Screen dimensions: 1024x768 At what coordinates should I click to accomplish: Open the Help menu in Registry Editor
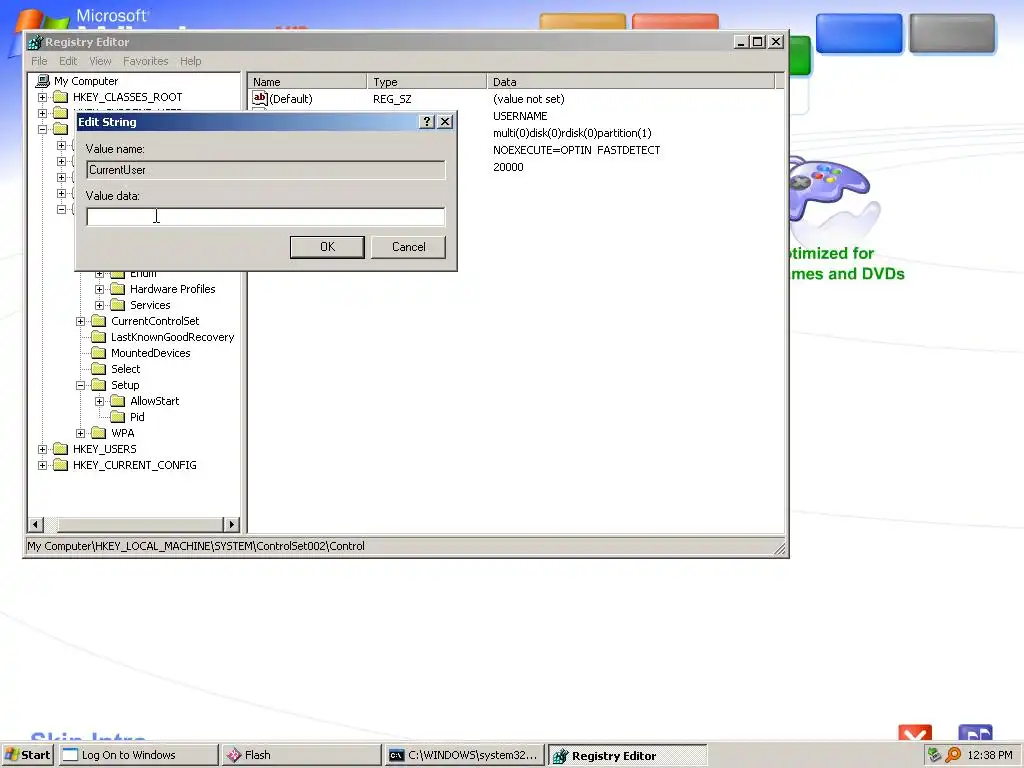point(191,61)
